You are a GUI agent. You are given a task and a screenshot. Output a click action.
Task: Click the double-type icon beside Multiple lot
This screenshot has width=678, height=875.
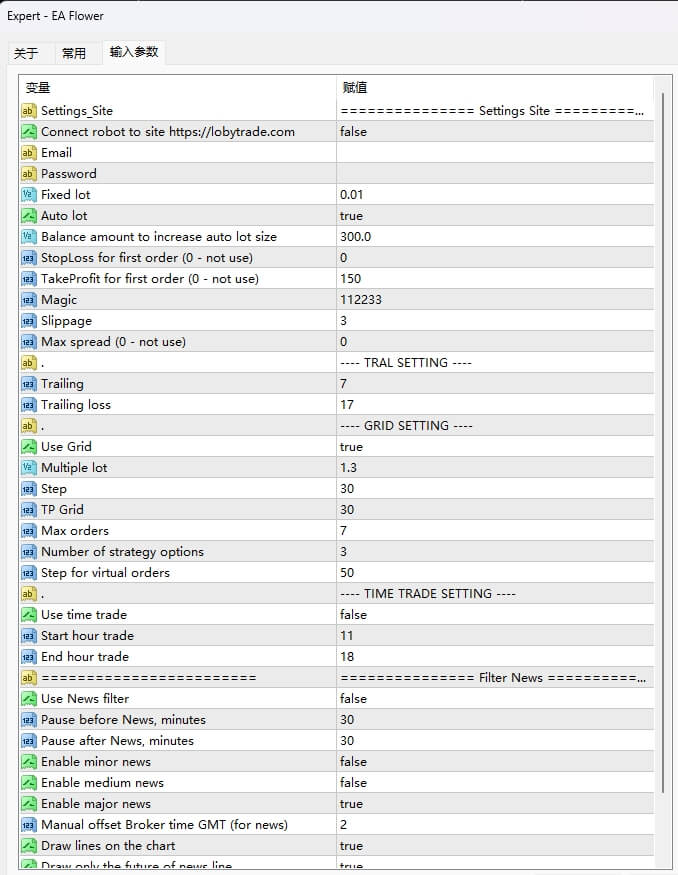click(28, 468)
